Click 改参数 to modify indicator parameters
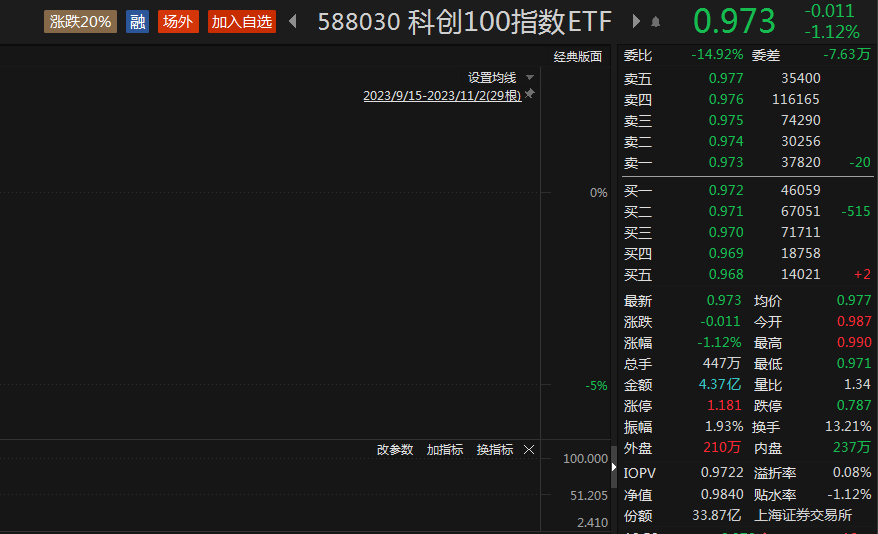 click(x=395, y=449)
